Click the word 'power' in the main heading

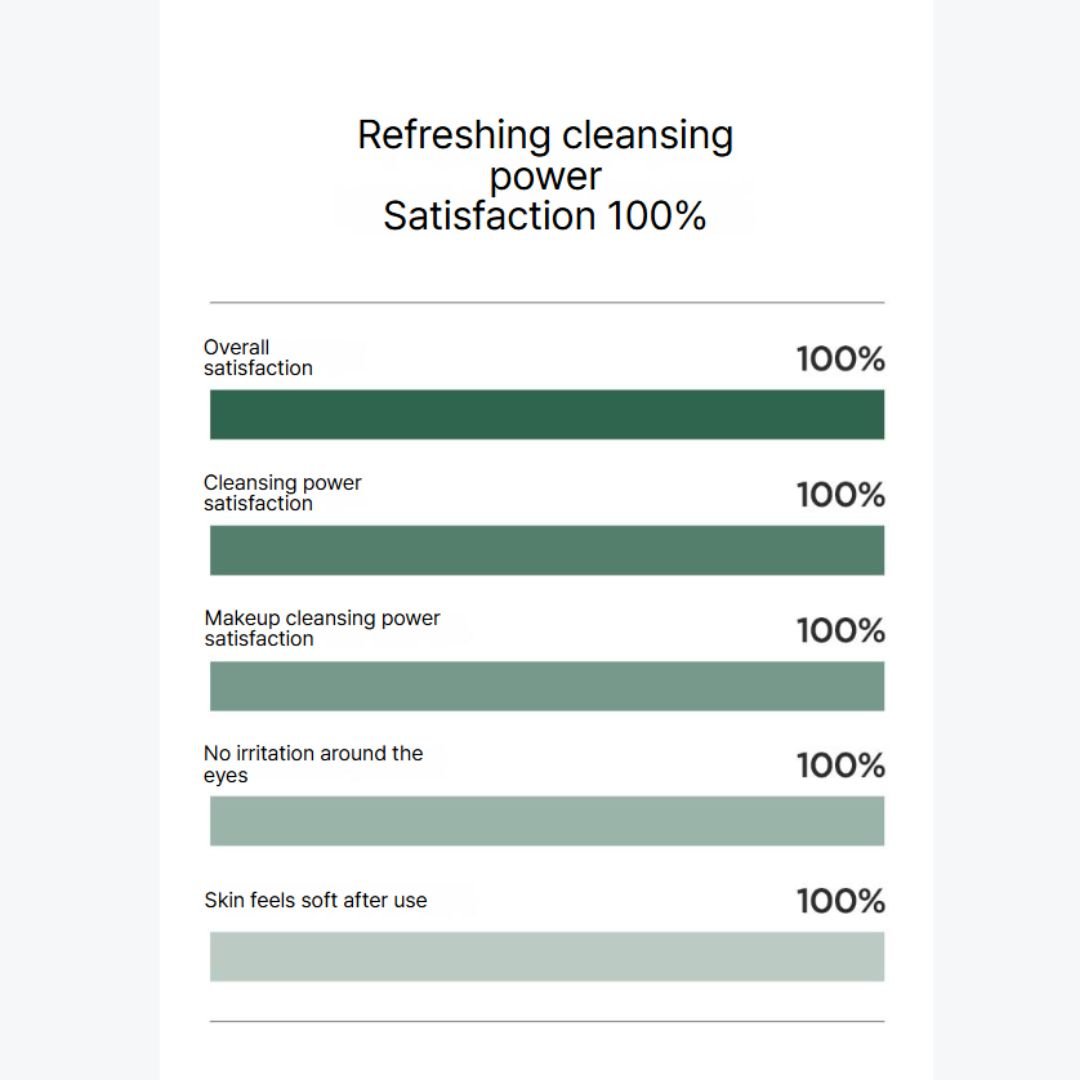coord(545,177)
